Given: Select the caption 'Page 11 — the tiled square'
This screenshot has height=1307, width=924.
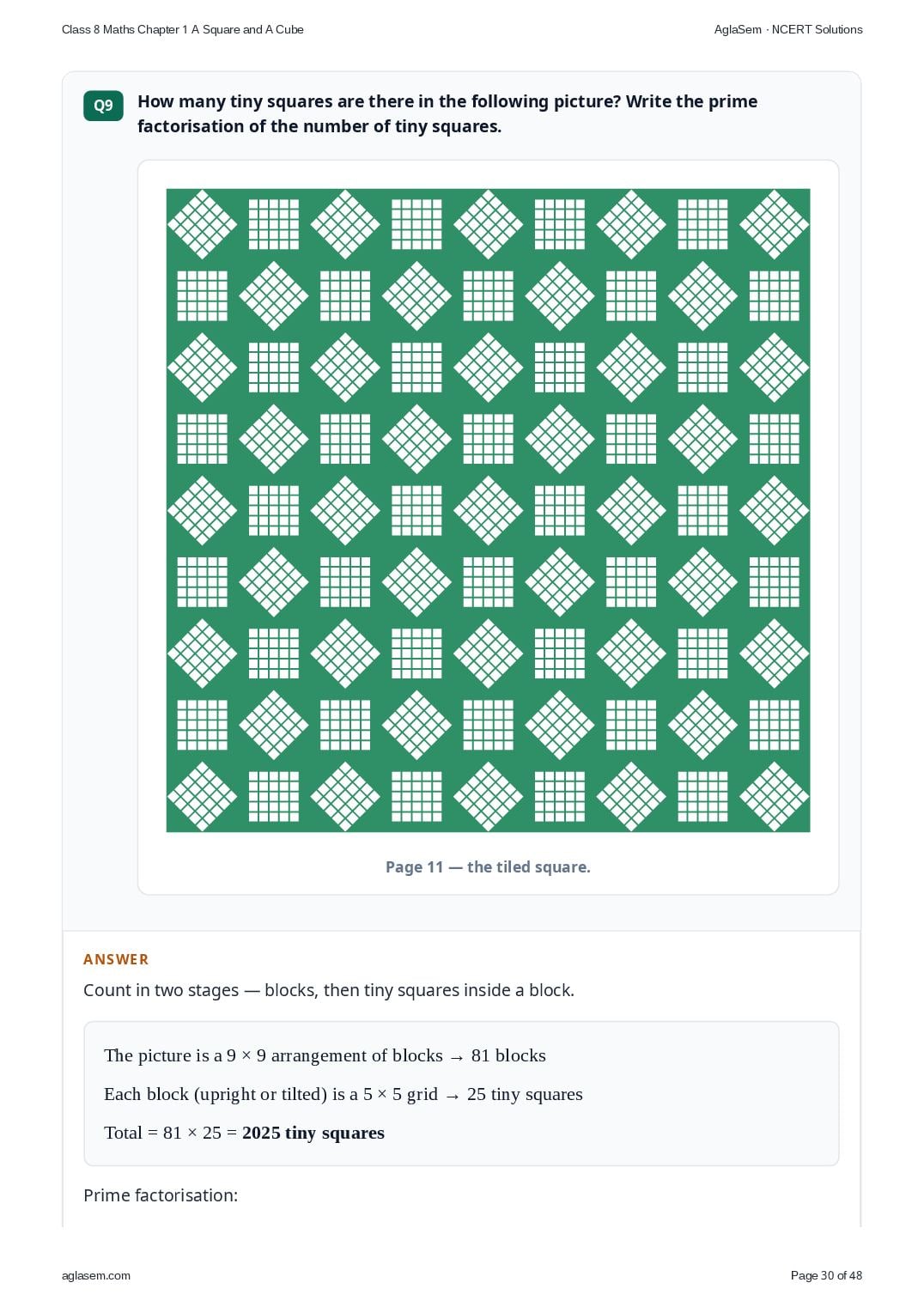Looking at the screenshot, I should pyautogui.click(x=488, y=866).
